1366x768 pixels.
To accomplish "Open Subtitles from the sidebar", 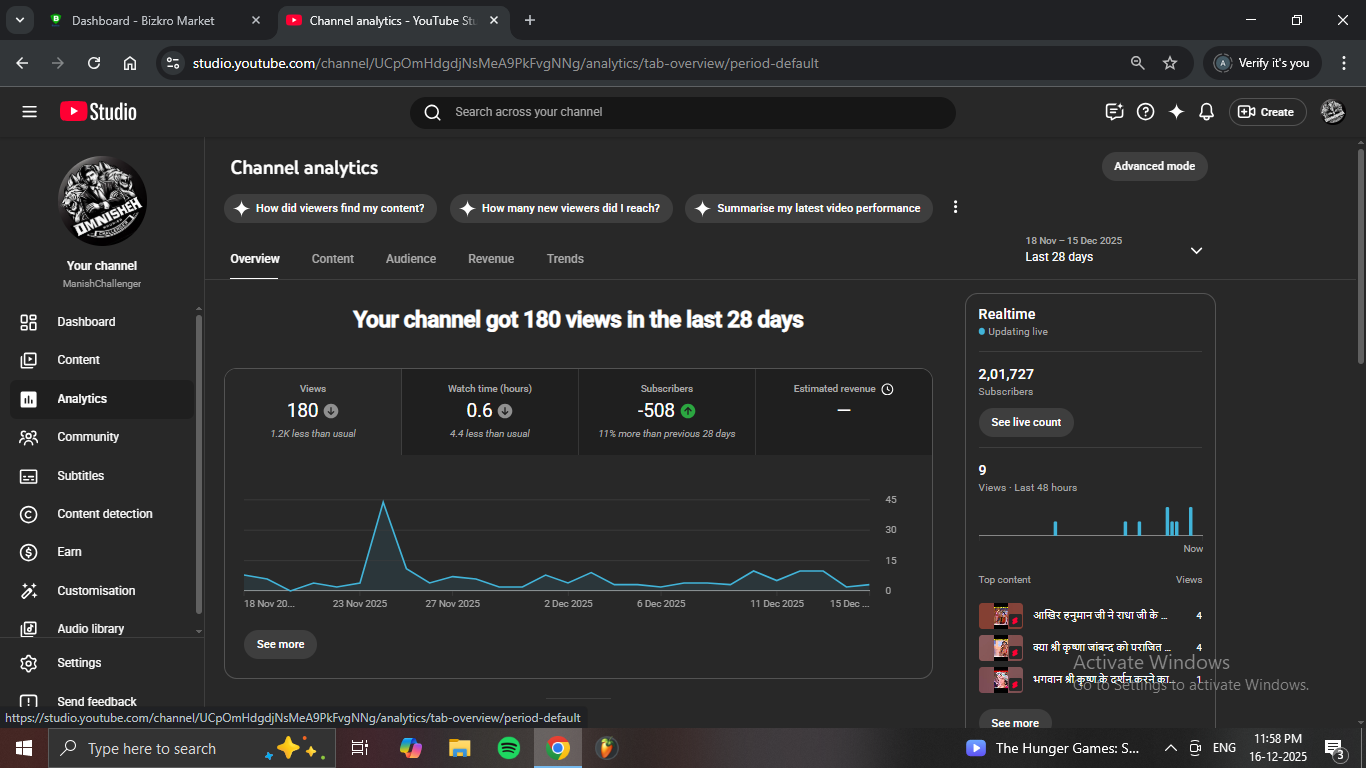I will [80, 476].
